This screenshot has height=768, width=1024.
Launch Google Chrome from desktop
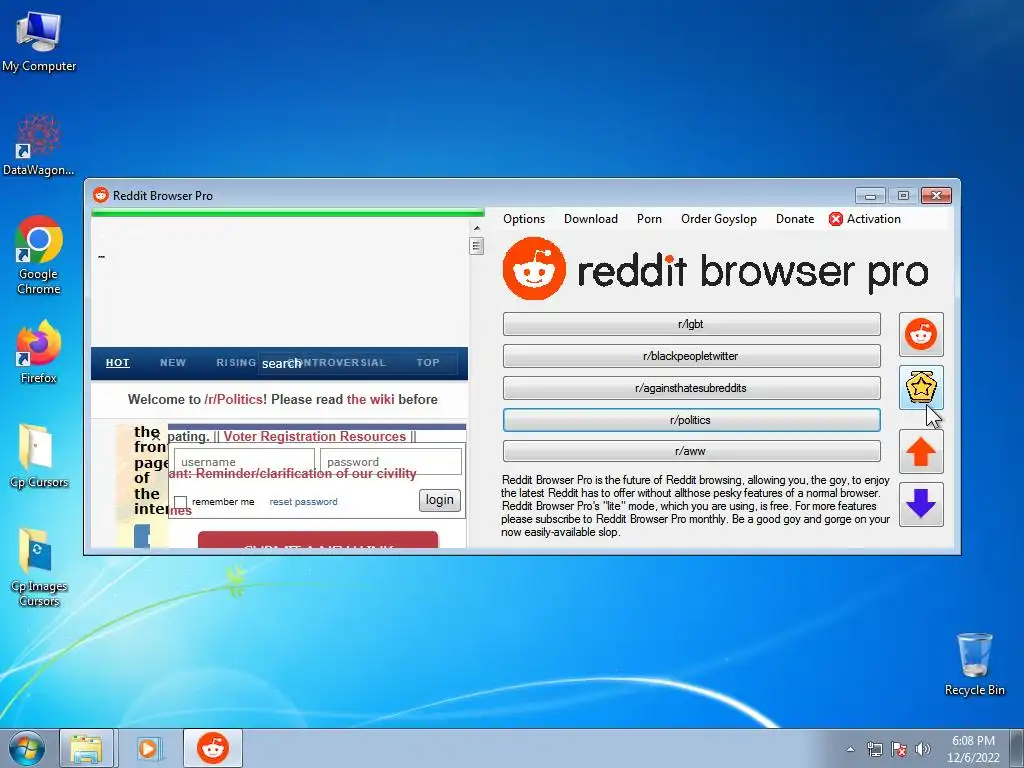pos(39,255)
